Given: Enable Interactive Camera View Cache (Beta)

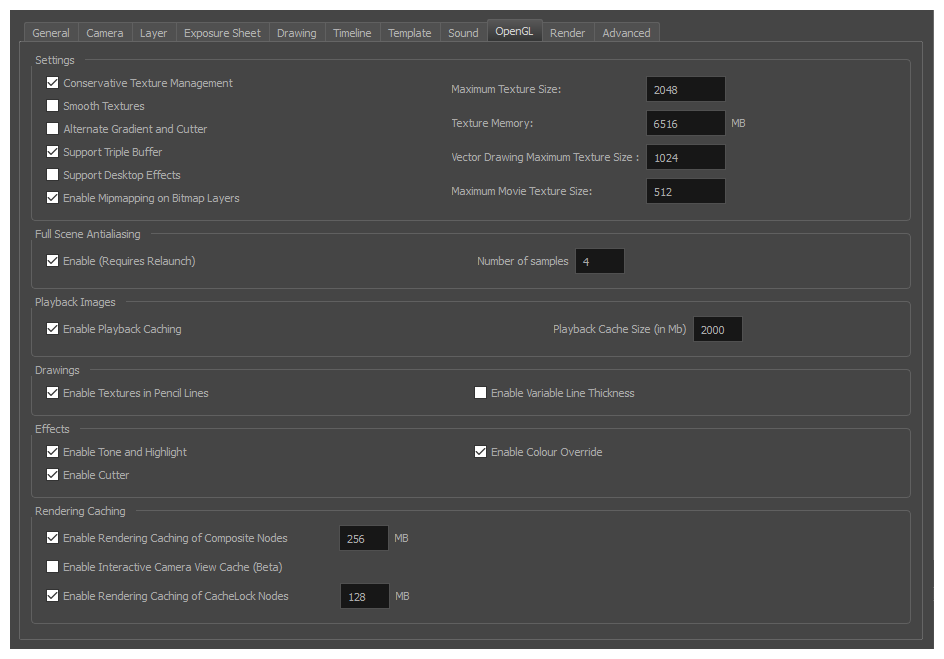Looking at the screenshot, I should pos(52,567).
